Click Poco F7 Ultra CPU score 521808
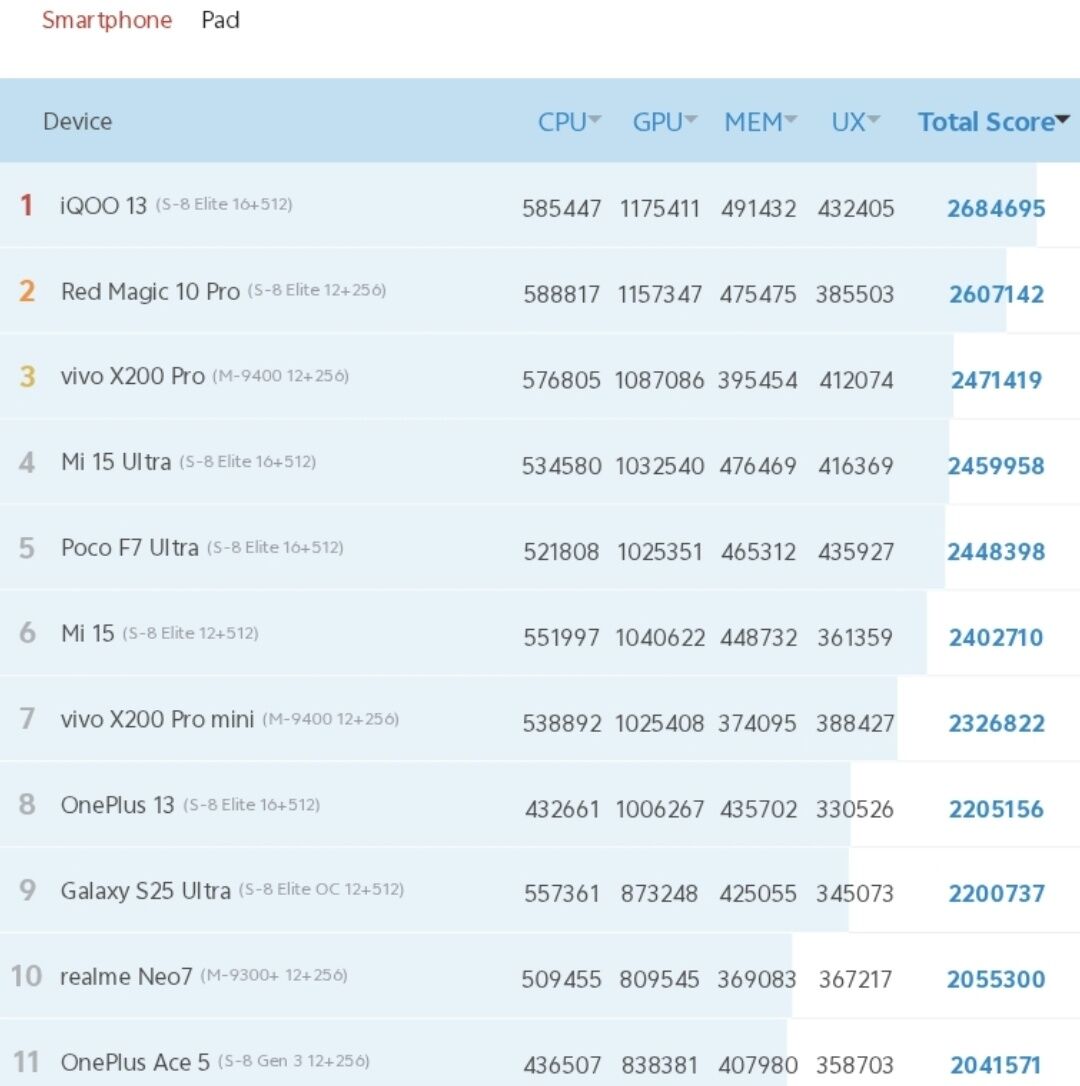Viewport: 1080px width, 1086px height. (x=561, y=552)
